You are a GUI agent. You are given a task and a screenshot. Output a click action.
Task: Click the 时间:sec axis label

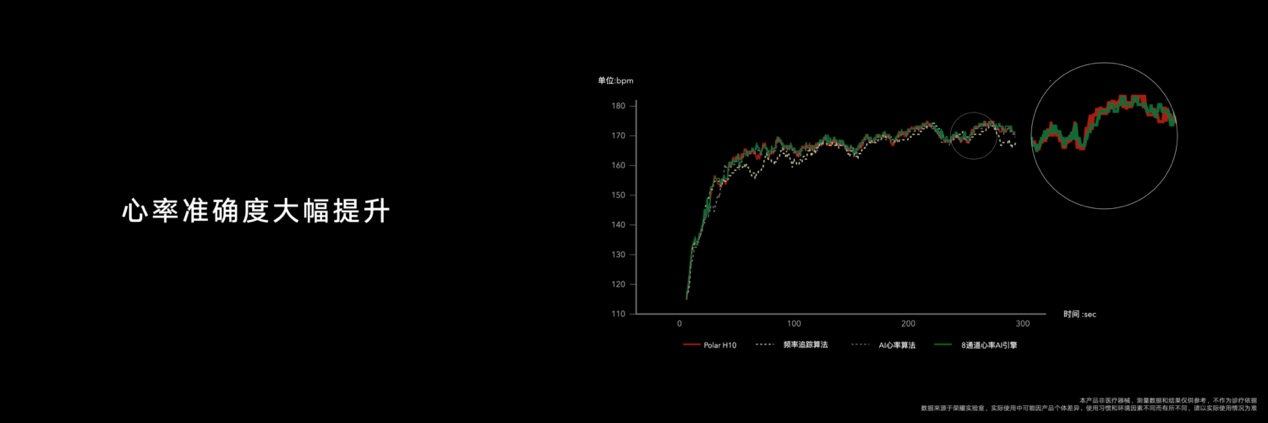[x=1080, y=314]
